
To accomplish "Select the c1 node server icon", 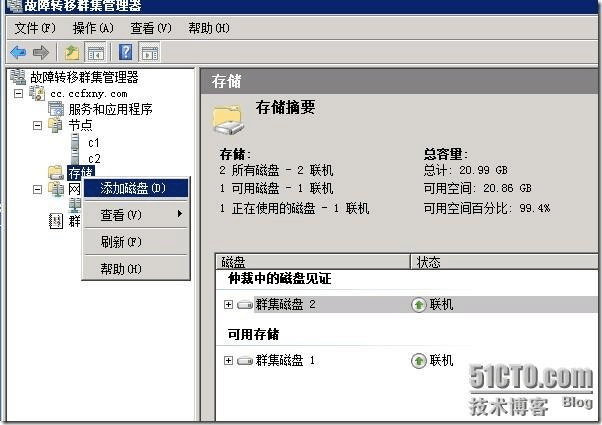I will [77, 142].
